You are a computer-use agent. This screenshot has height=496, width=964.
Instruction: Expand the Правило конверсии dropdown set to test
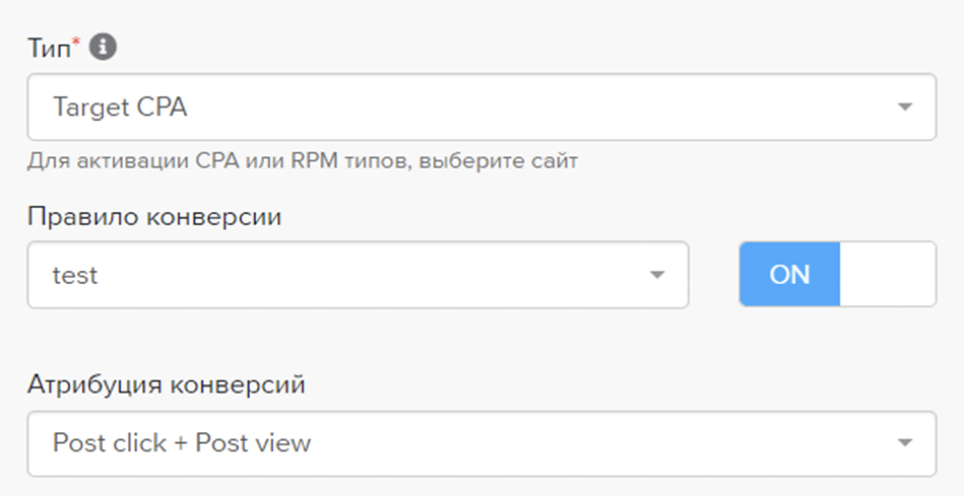(357, 274)
